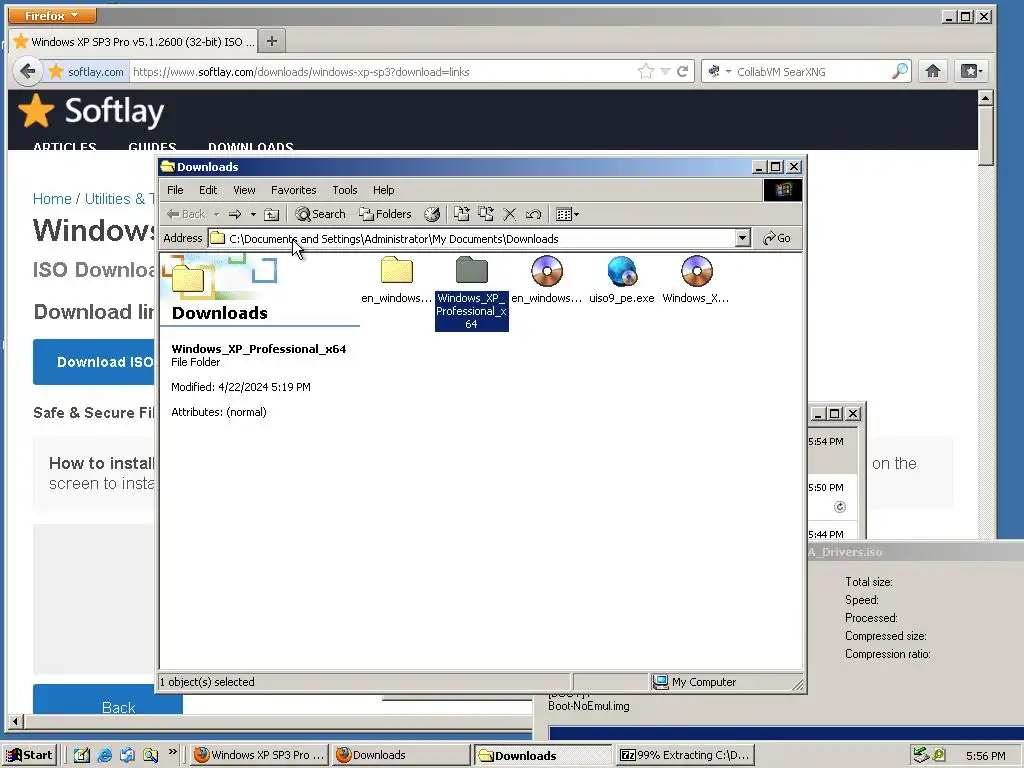Click the Back button in Explorer toolbar
This screenshot has width=1024, height=768.
[185, 214]
